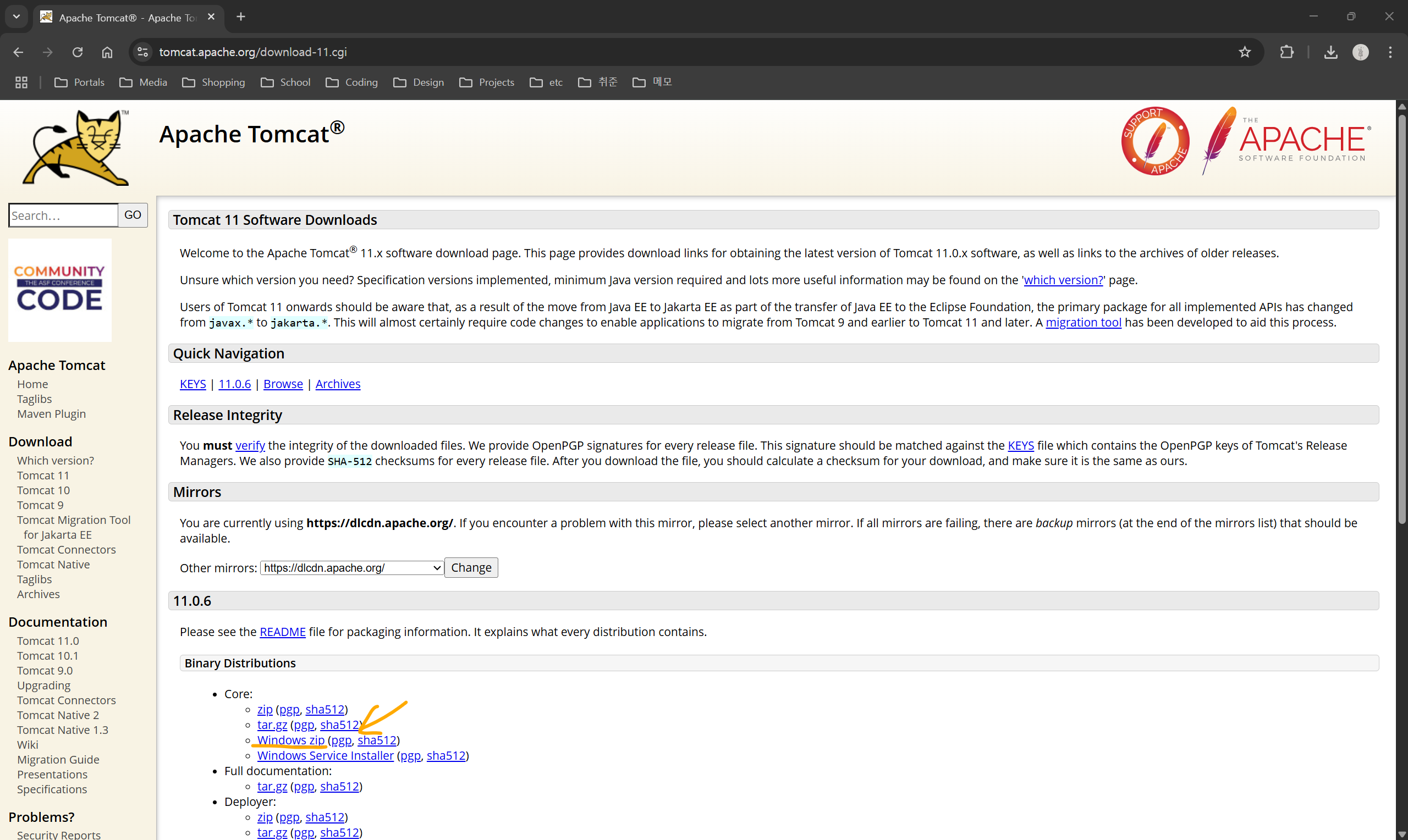The height and width of the screenshot is (840, 1408).
Task: Open a new browser tab
Action: [x=240, y=17]
